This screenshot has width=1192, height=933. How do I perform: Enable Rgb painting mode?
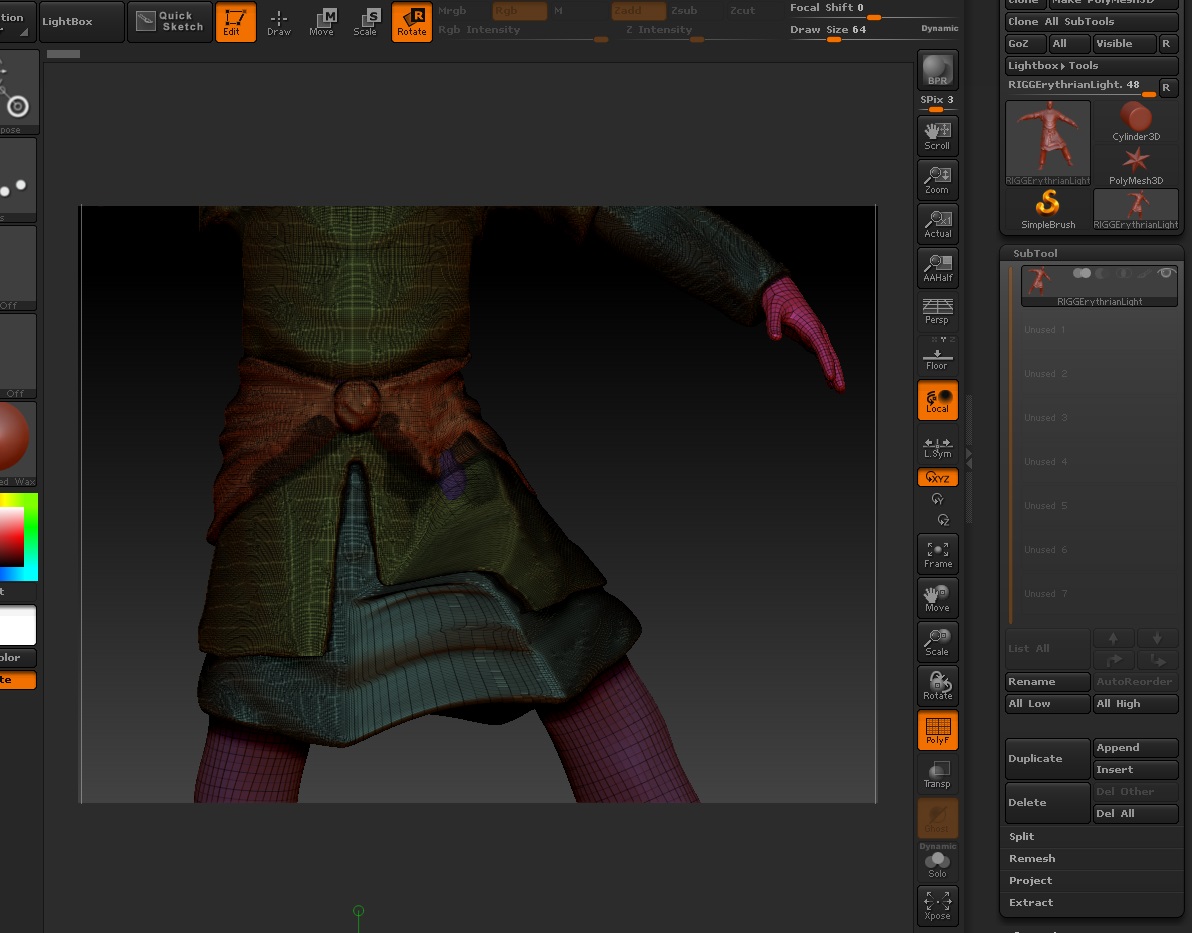point(519,11)
